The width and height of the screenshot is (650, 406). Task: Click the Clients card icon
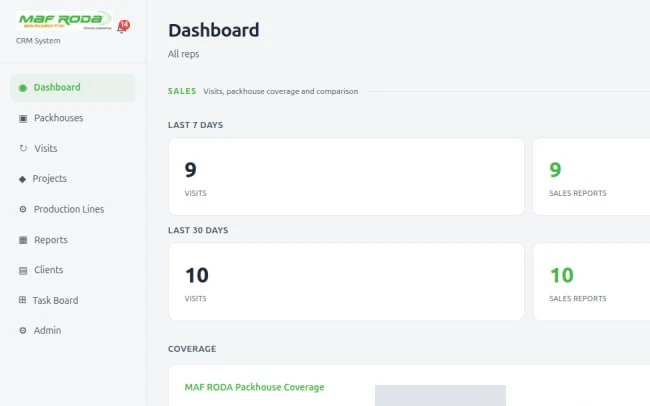tap(23, 271)
